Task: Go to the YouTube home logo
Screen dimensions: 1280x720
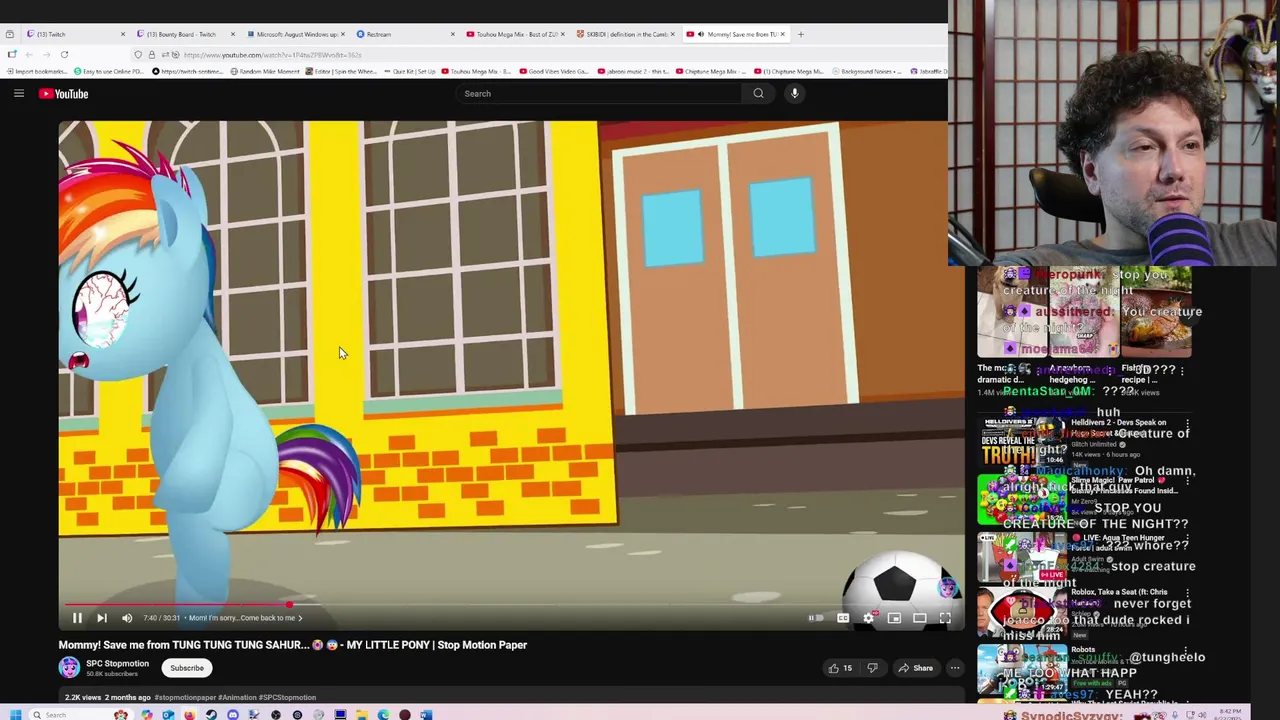Action: click(x=64, y=94)
